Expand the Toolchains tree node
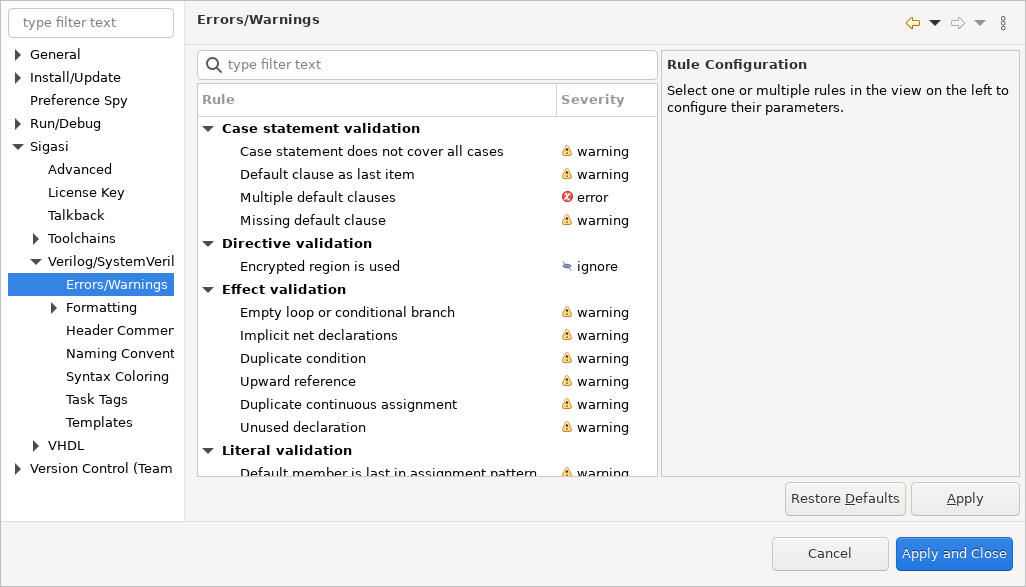Image resolution: width=1026 pixels, height=587 pixels. point(36,239)
